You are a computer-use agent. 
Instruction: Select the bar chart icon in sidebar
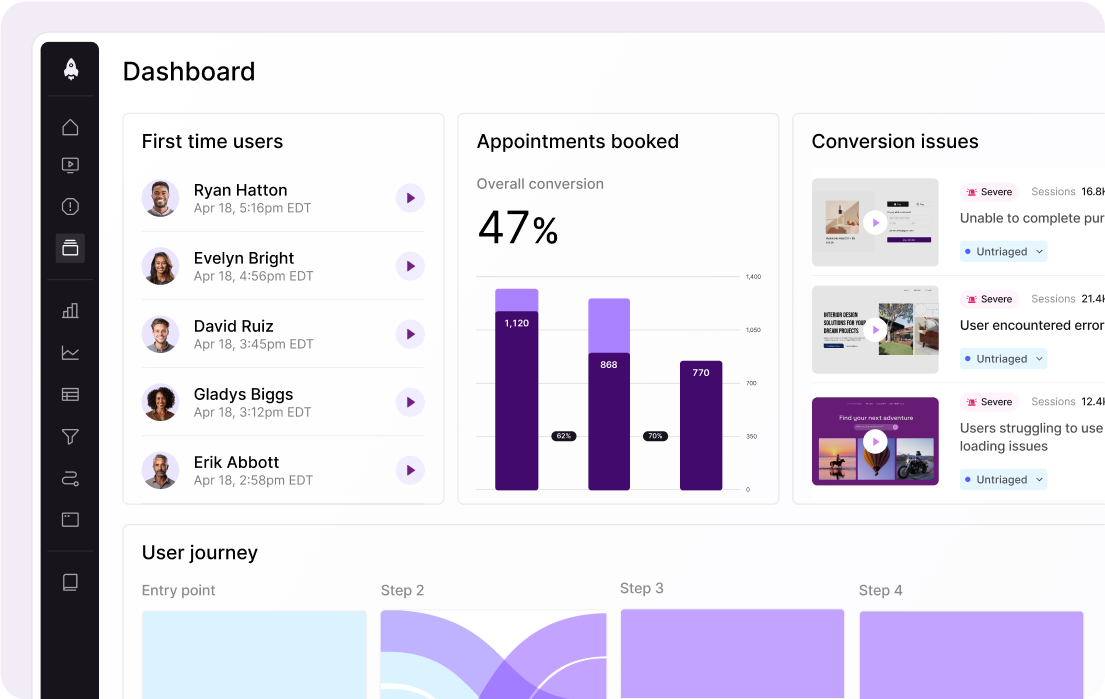(x=70, y=310)
